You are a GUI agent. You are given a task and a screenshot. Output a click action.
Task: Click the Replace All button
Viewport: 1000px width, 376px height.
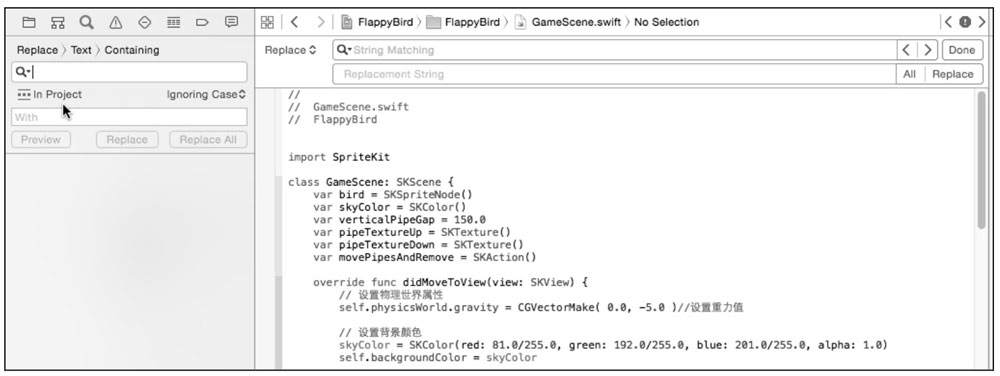(x=208, y=140)
